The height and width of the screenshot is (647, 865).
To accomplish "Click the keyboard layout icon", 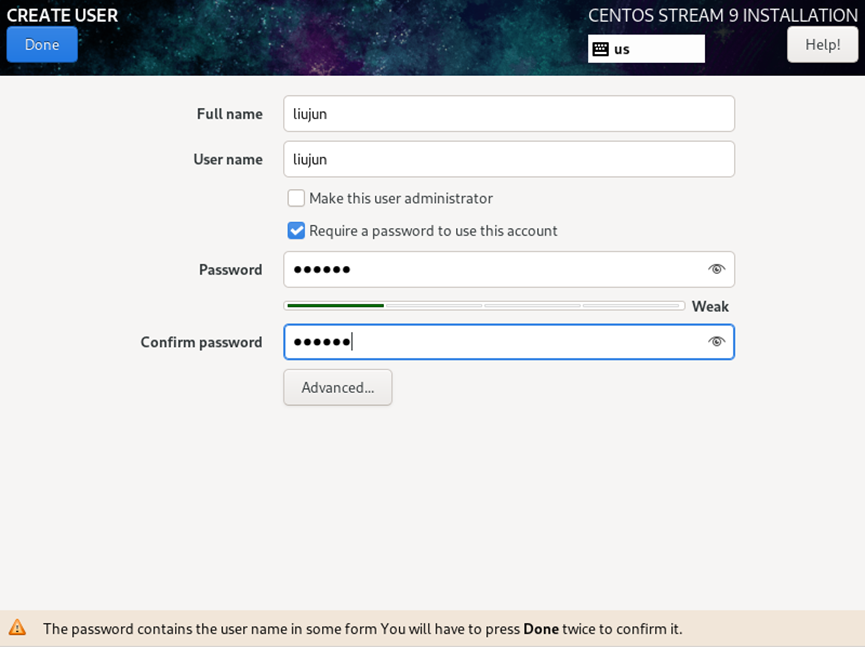I will [x=600, y=49].
